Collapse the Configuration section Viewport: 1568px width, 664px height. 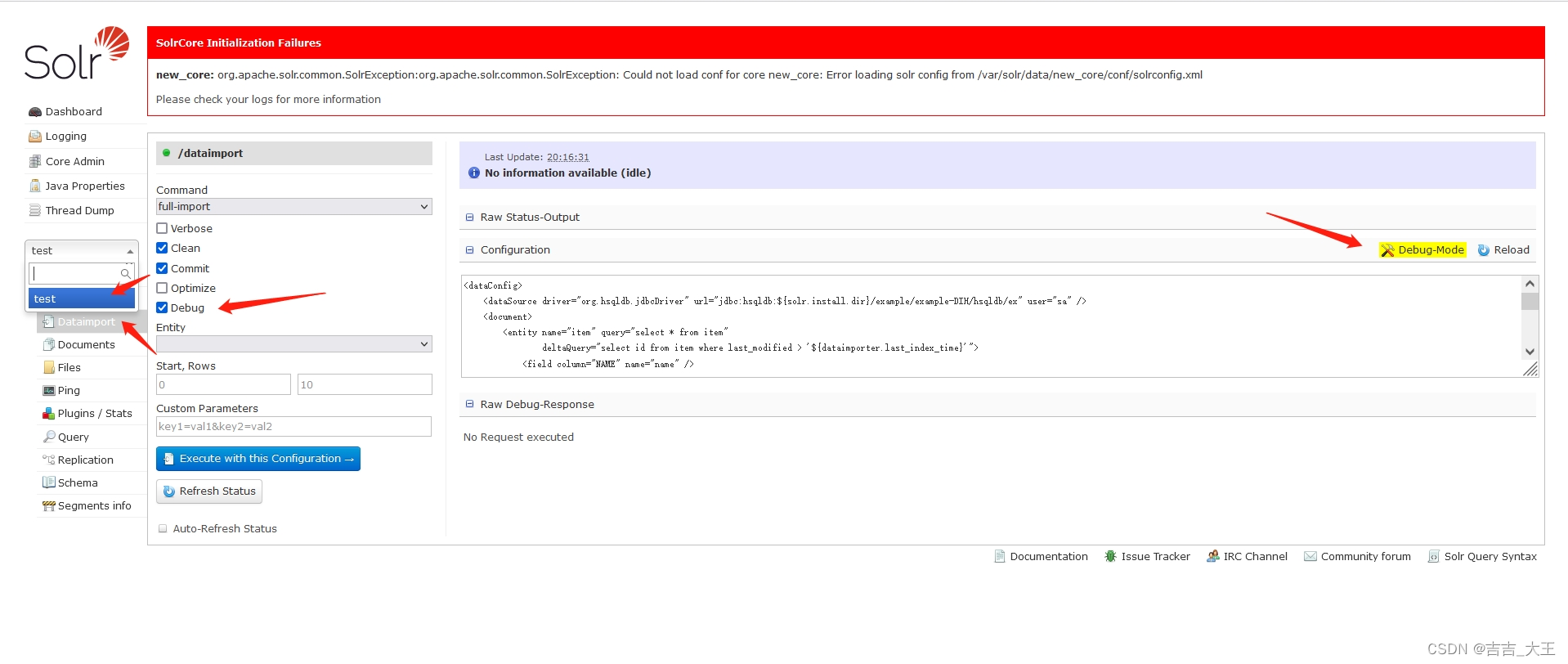coord(470,250)
